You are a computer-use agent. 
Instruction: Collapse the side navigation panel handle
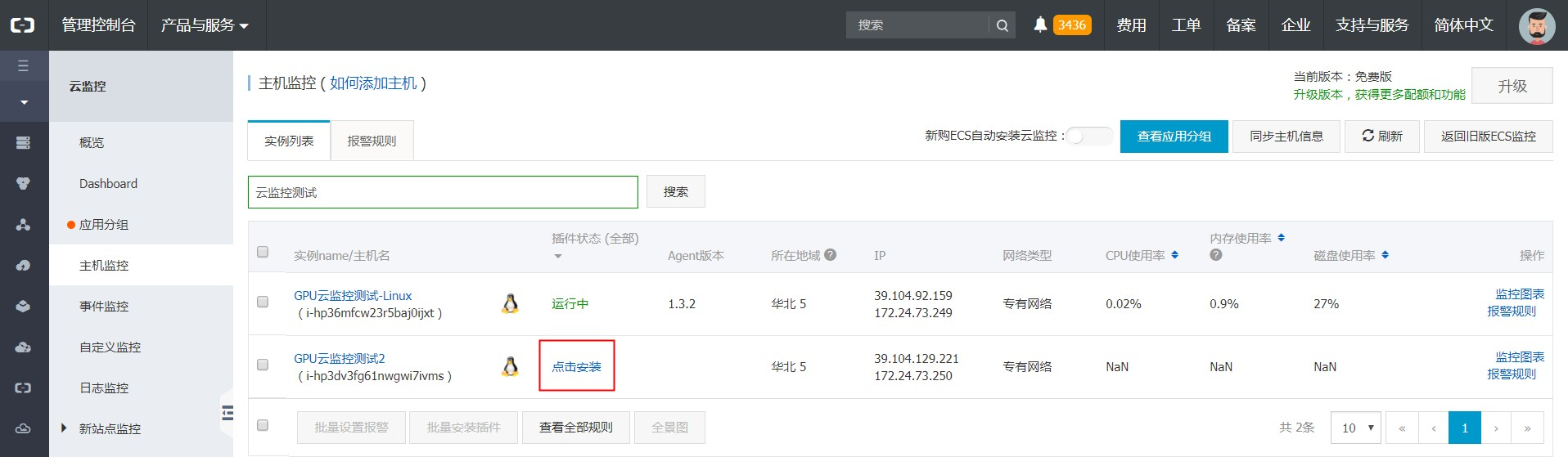[x=228, y=413]
